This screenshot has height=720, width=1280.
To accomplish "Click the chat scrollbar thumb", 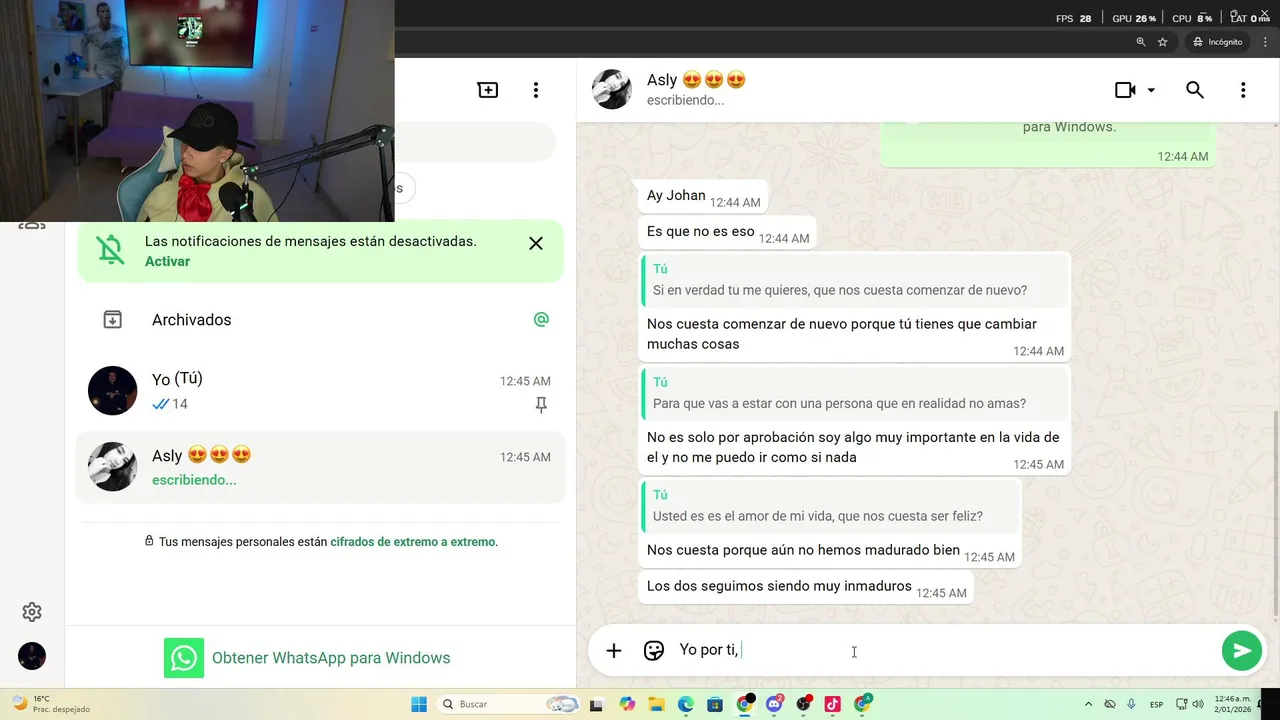I will tap(1274, 512).
